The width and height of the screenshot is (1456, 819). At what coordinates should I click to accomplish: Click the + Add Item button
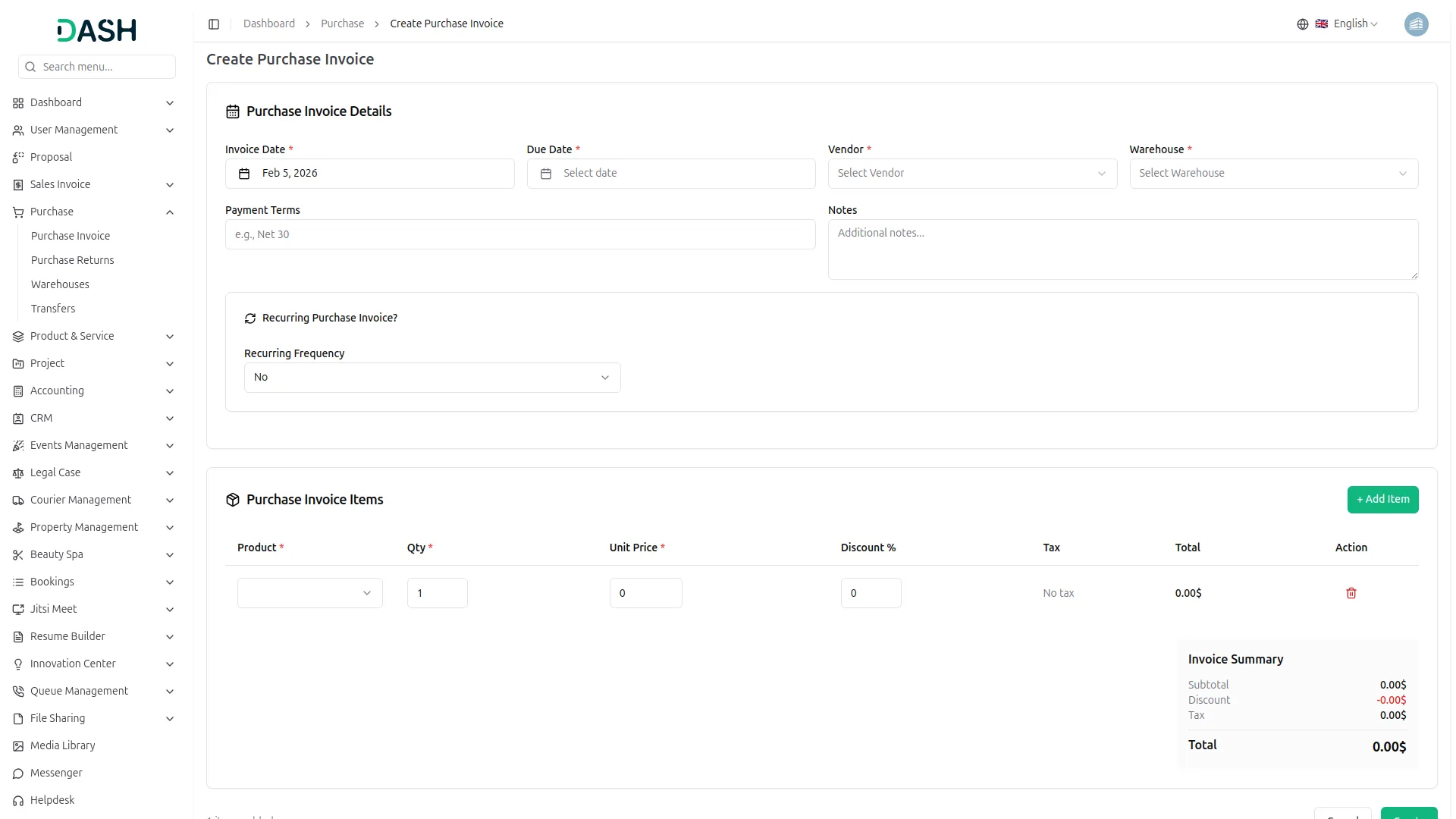[x=1382, y=500]
